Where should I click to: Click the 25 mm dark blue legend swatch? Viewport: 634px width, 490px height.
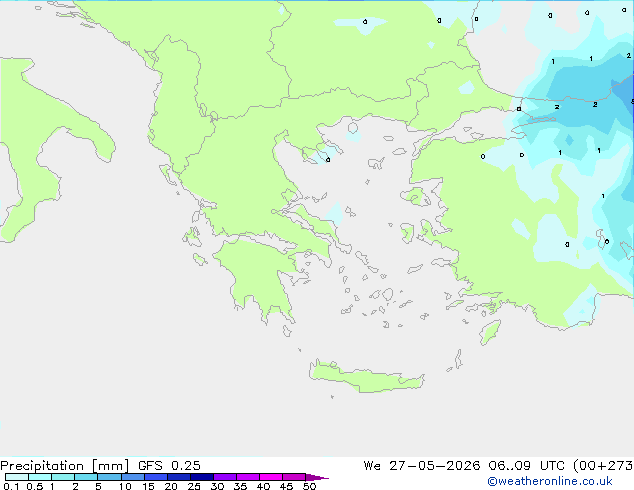[x=201, y=477]
